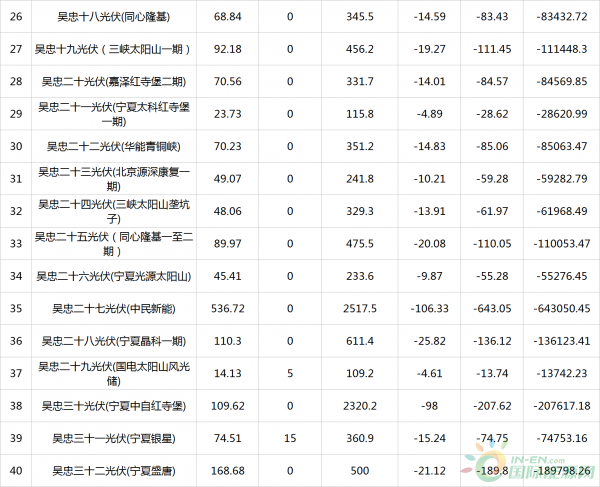Image resolution: width=600 pixels, height=487 pixels.
Task: Select the value -61.97
Action: point(492,211)
